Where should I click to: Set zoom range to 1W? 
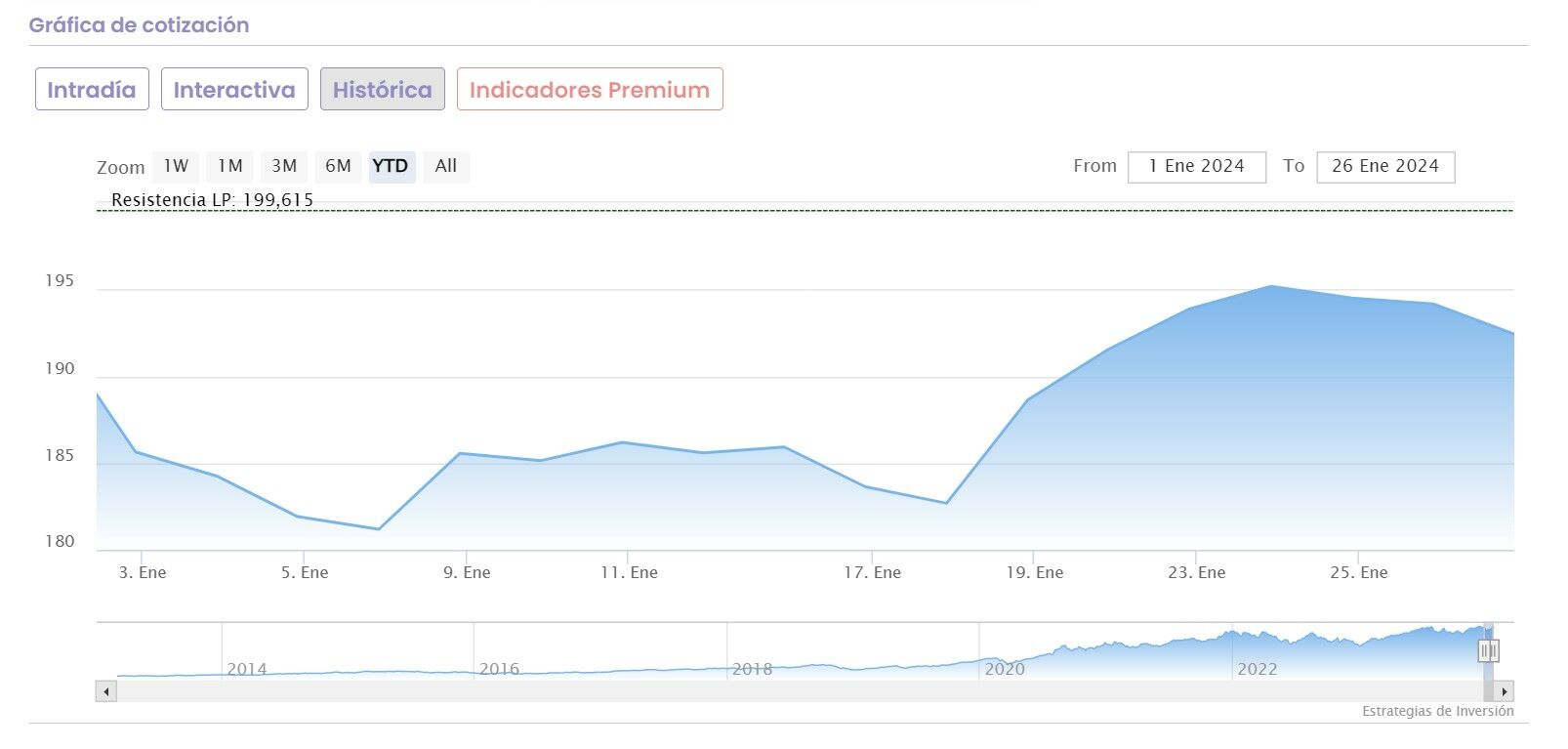coord(176,166)
